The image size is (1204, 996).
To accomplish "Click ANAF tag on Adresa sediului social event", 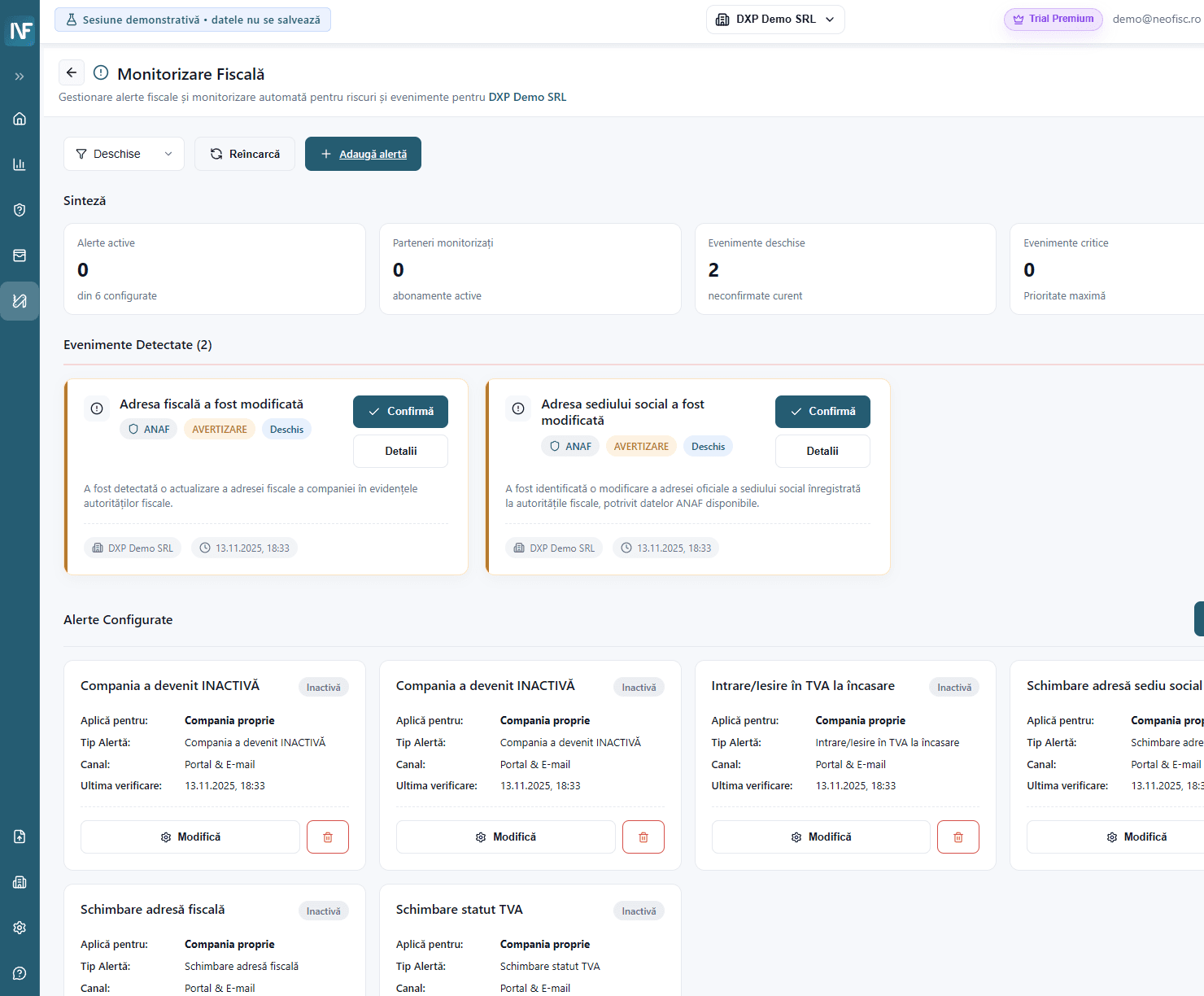I will point(570,447).
